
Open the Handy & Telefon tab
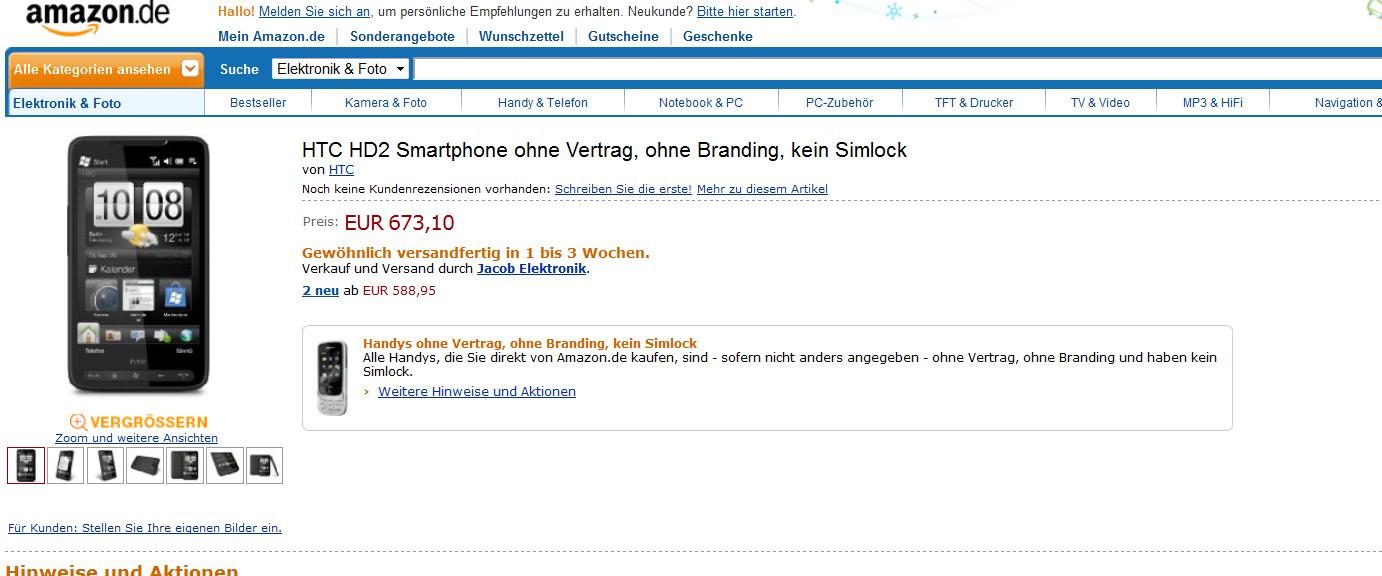(x=543, y=103)
